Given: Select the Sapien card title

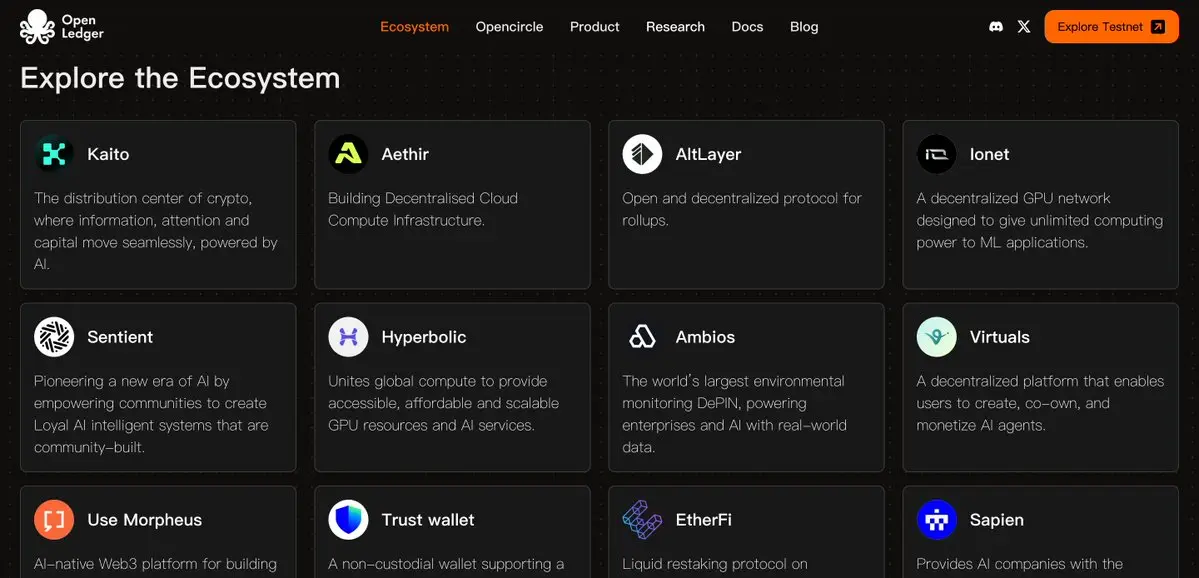Looking at the screenshot, I should [996, 520].
